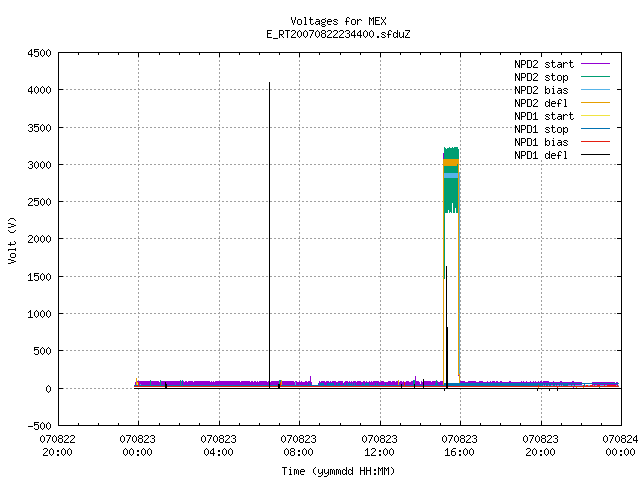This screenshot has width=640, height=480.
Task: Click the 'Volt (V)' y-axis label
Action: (x=12, y=240)
